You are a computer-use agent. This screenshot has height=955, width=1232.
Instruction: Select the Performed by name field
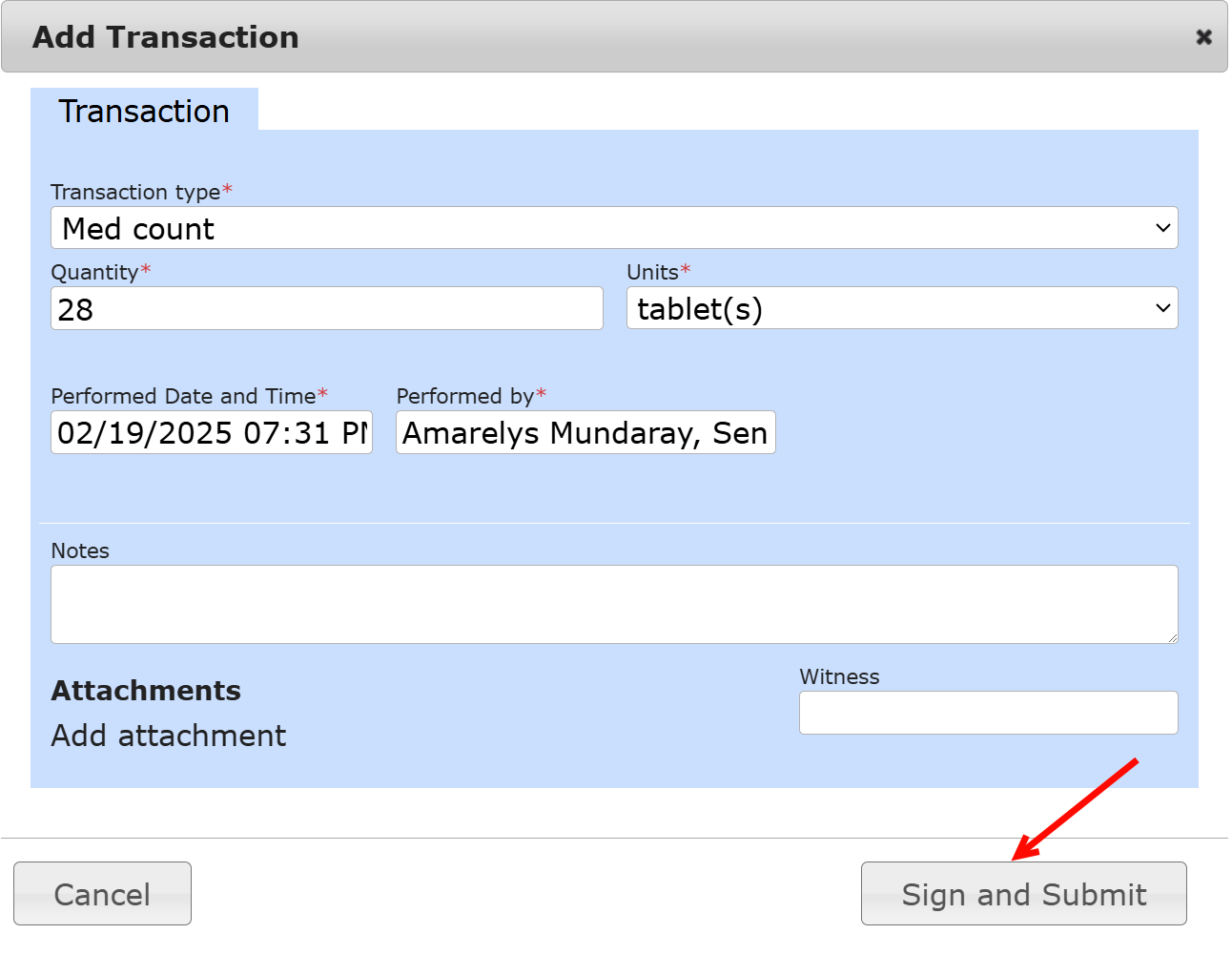585,433
